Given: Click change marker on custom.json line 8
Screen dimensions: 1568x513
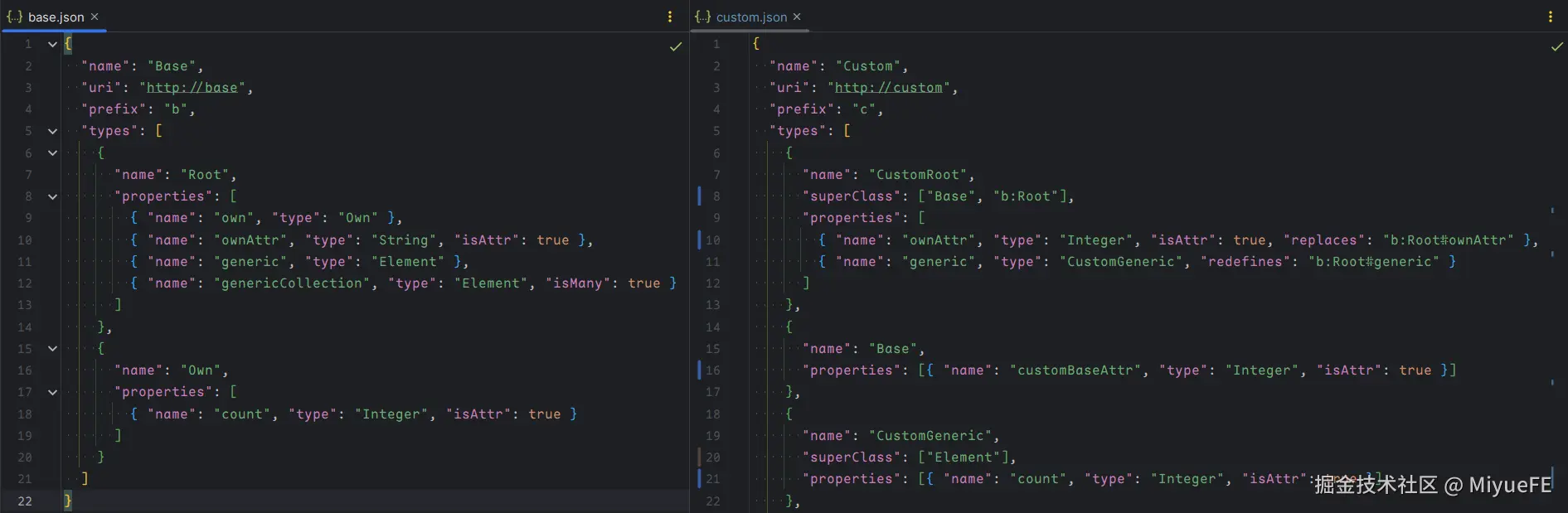Looking at the screenshot, I should click(x=699, y=196).
